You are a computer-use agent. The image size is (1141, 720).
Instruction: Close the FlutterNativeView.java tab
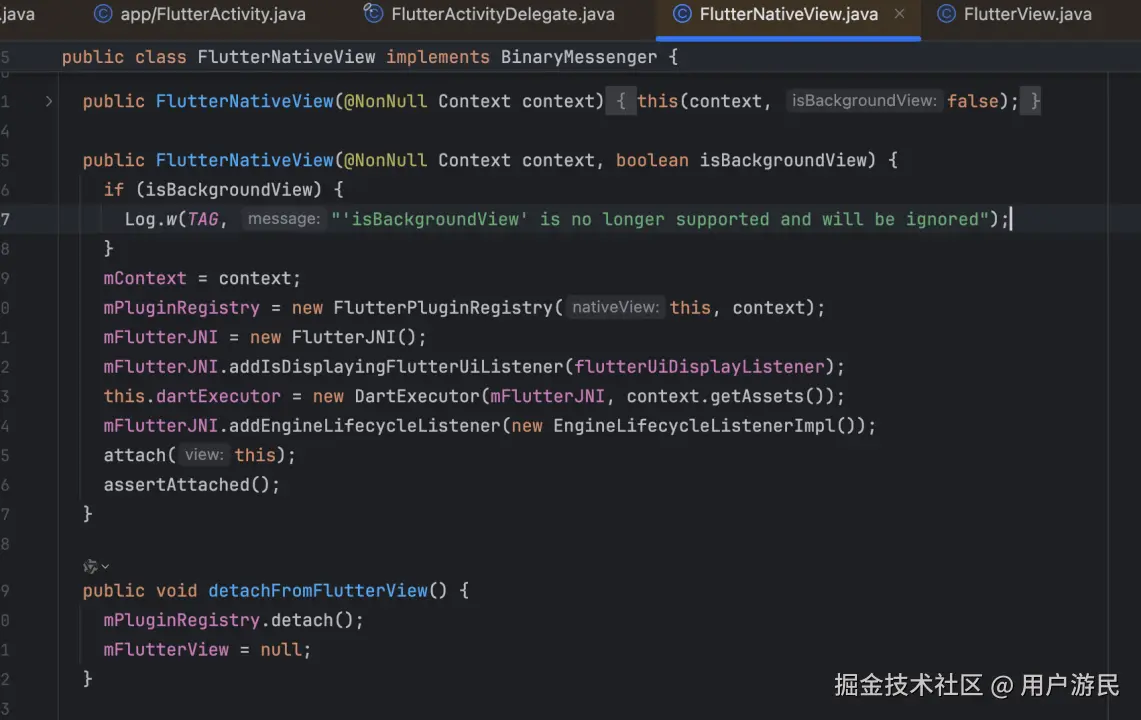(x=899, y=14)
